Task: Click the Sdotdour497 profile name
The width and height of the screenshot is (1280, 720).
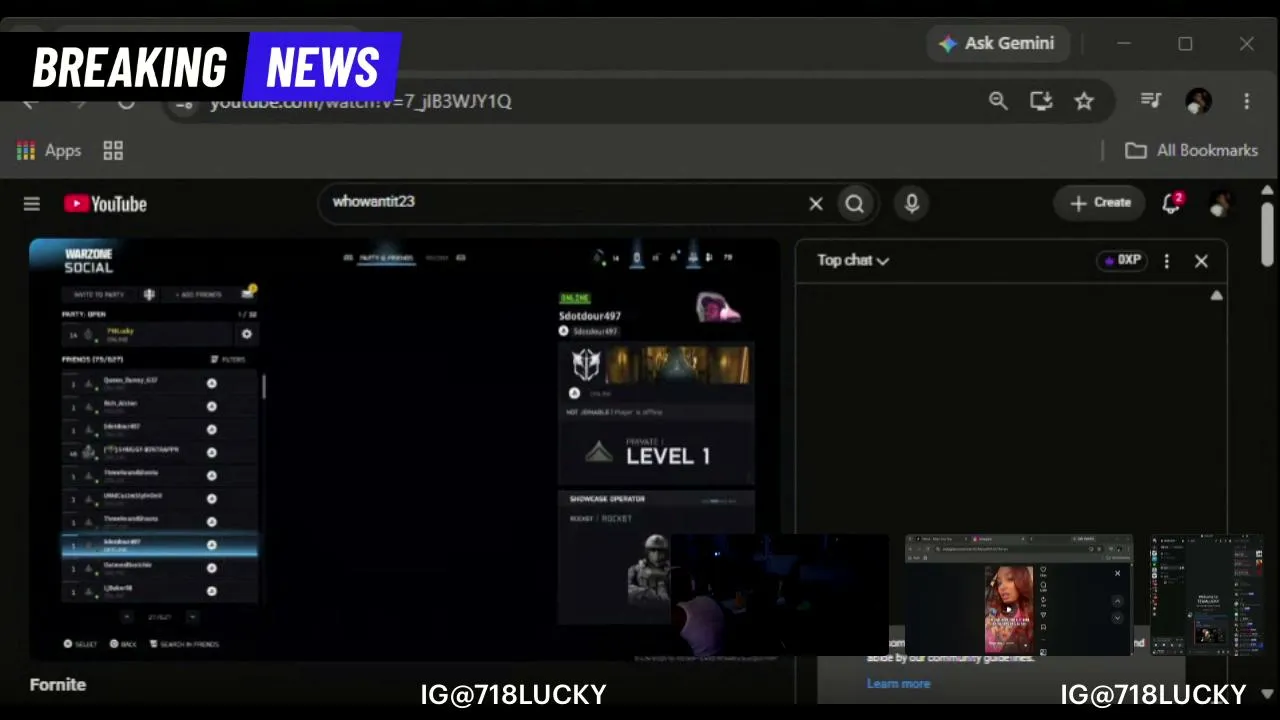Action: [x=590, y=316]
